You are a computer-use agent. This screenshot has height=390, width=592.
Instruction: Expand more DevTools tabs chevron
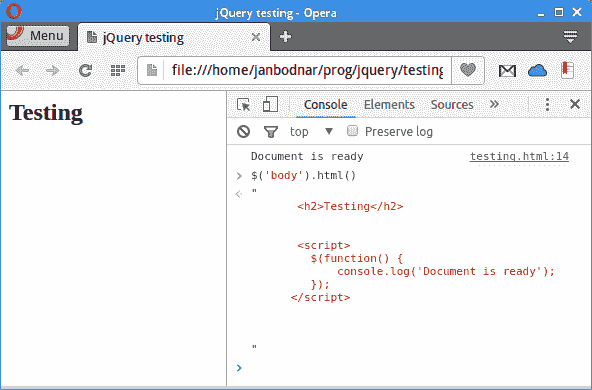[x=494, y=104]
